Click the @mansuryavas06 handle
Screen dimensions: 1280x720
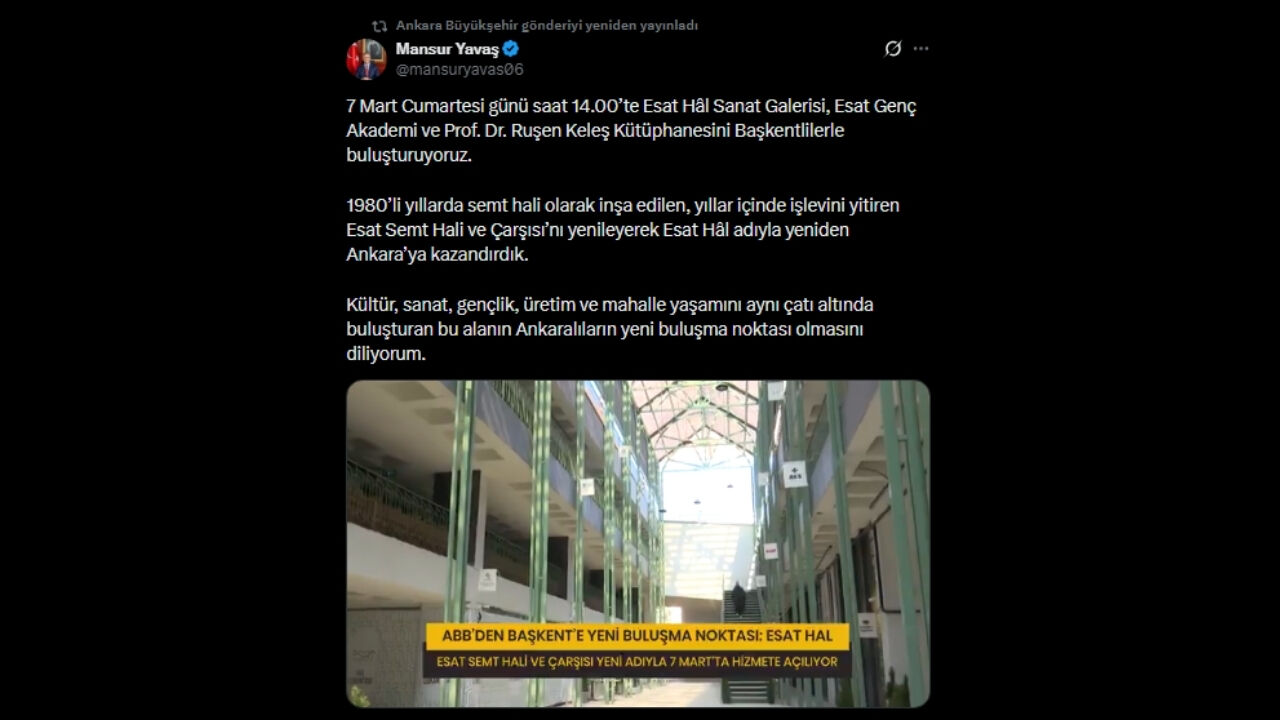pos(460,70)
